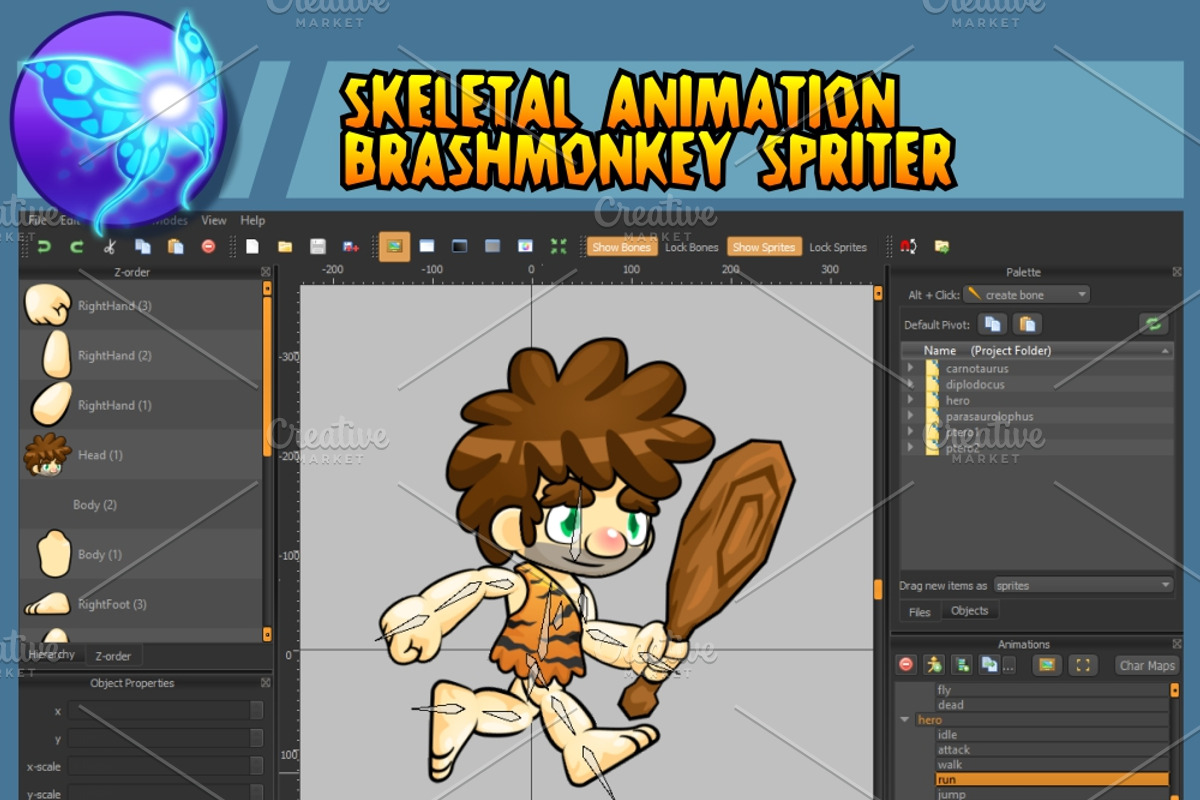Click the Name column sort arrow in Palette
1200x800 pixels.
point(1164,351)
